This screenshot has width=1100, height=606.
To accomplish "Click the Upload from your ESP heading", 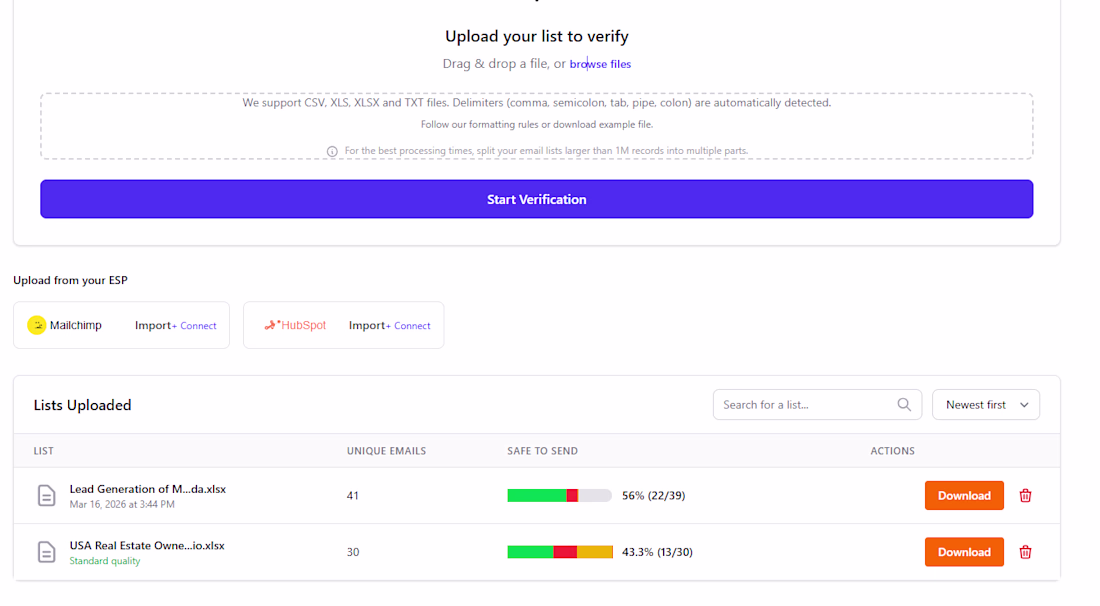I will (70, 280).
